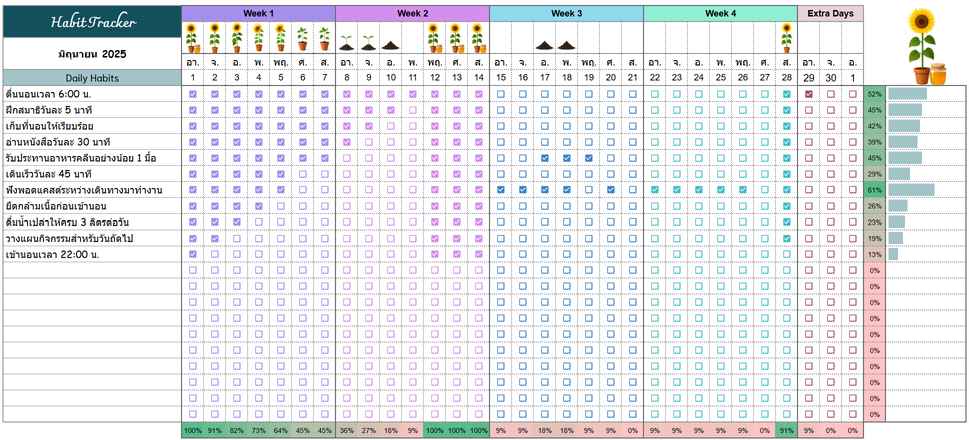Click the Week 4 header
The height and width of the screenshot is (440, 969).
point(721,14)
